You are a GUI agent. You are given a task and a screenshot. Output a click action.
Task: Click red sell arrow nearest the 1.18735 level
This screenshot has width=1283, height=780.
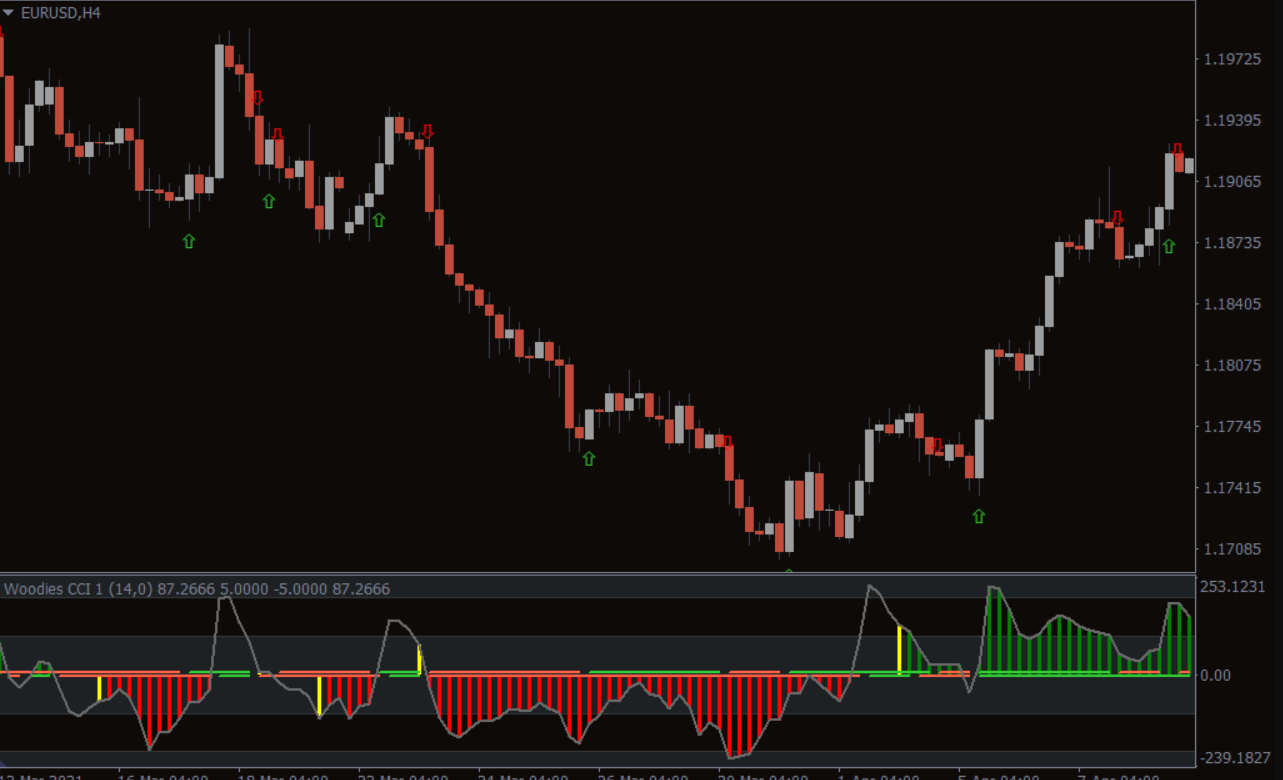(1118, 217)
